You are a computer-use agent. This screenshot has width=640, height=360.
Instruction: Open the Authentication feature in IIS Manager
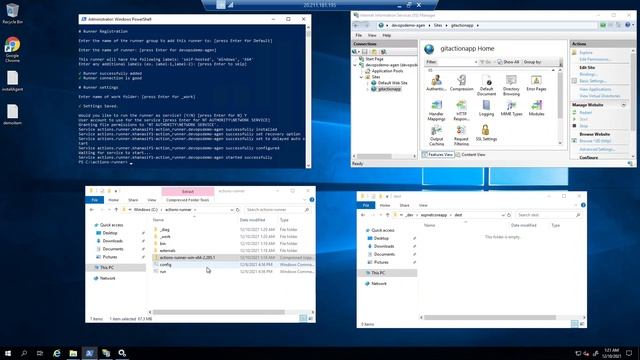coord(436,83)
